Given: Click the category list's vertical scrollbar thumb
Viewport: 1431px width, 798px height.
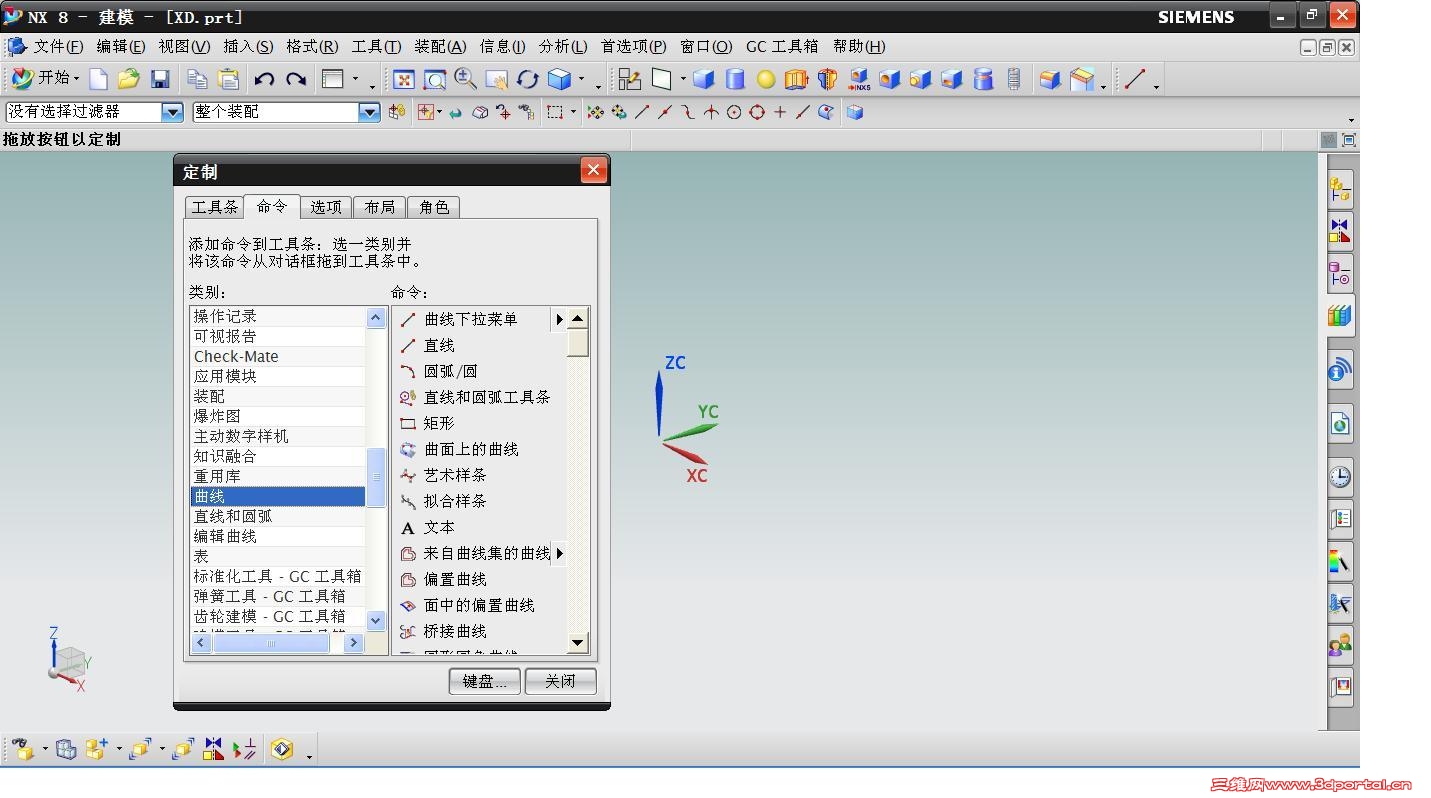Looking at the screenshot, I should (x=376, y=478).
